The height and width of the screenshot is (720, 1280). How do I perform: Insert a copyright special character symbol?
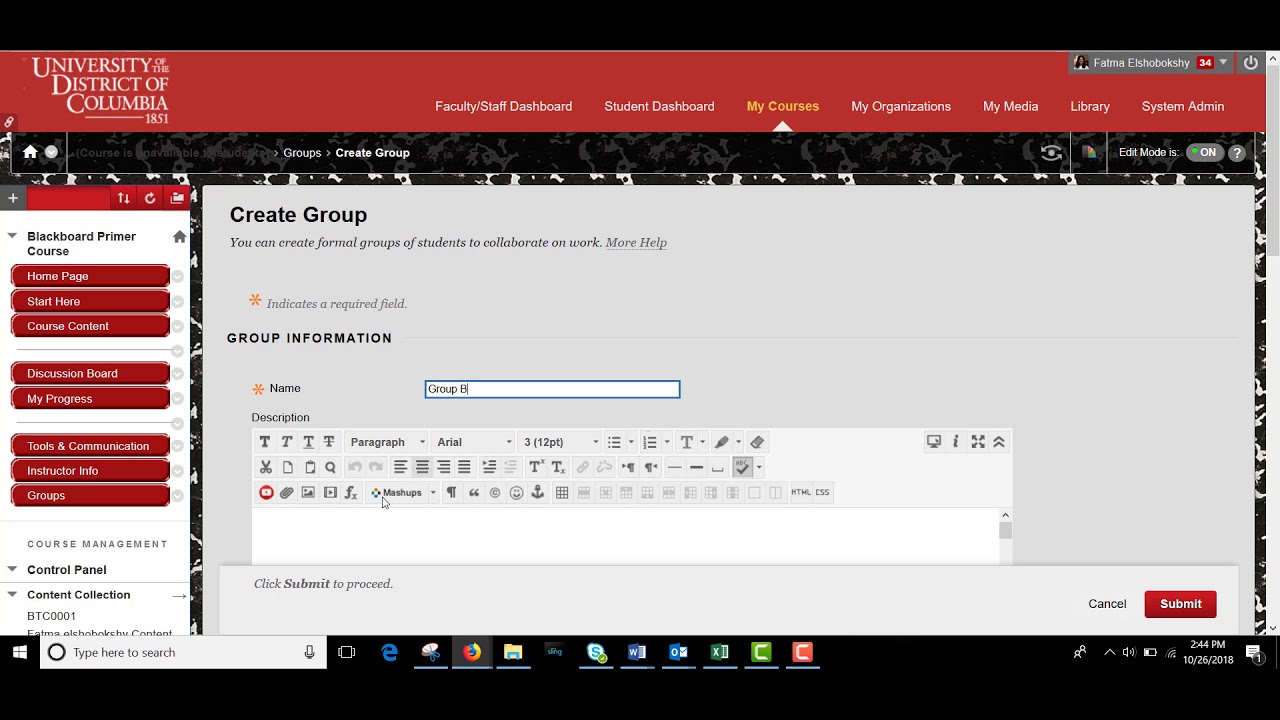point(495,492)
